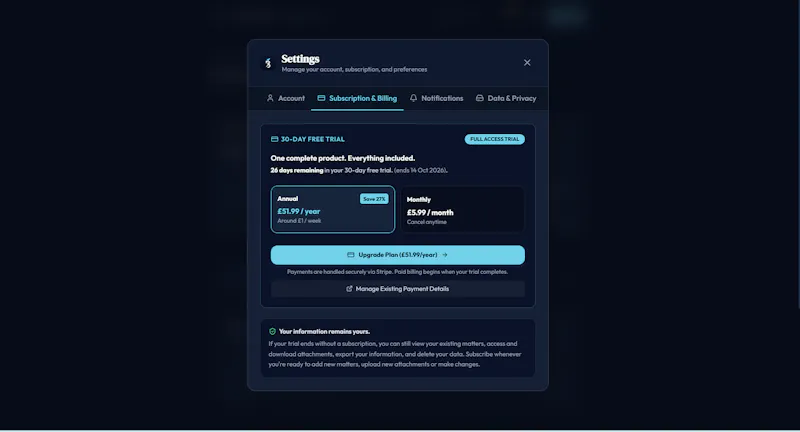Click the FULL ACCESS TRIAL badge
This screenshot has width=800, height=432.
[494, 139]
